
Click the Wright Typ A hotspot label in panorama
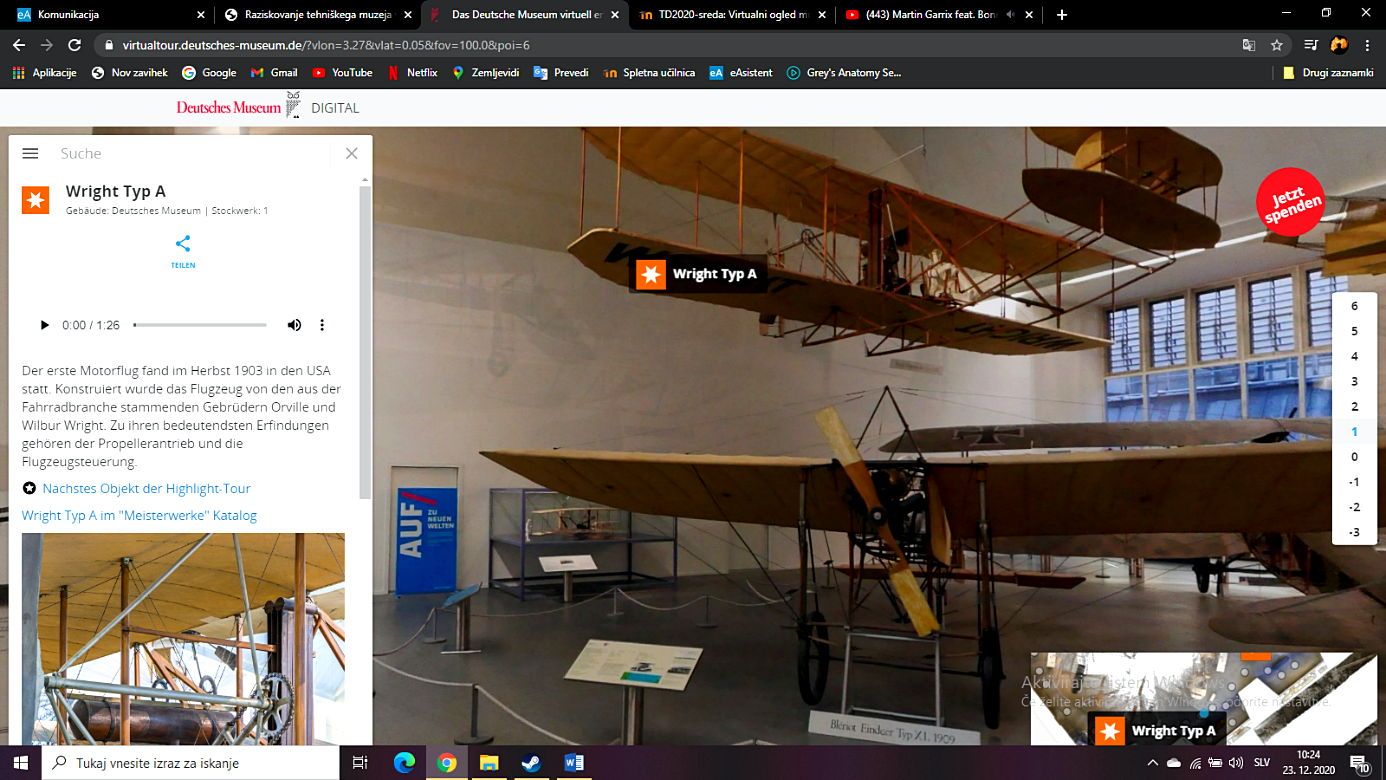pos(698,274)
